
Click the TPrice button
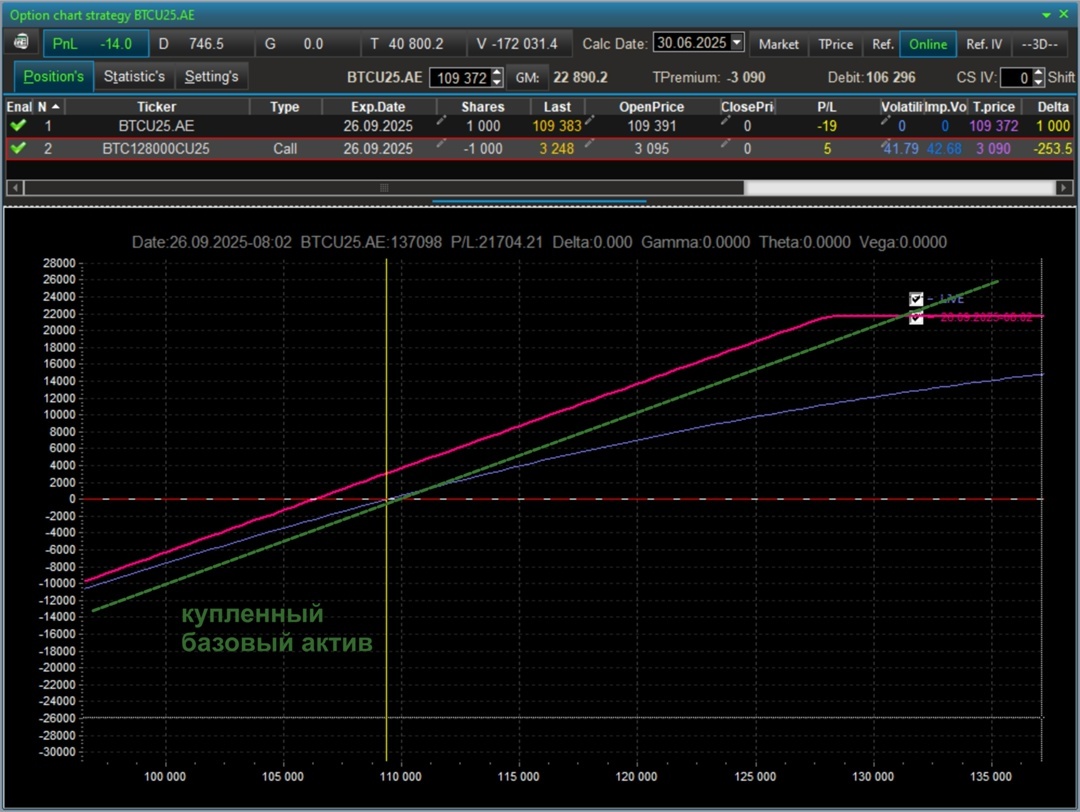pyautogui.click(x=835, y=44)
